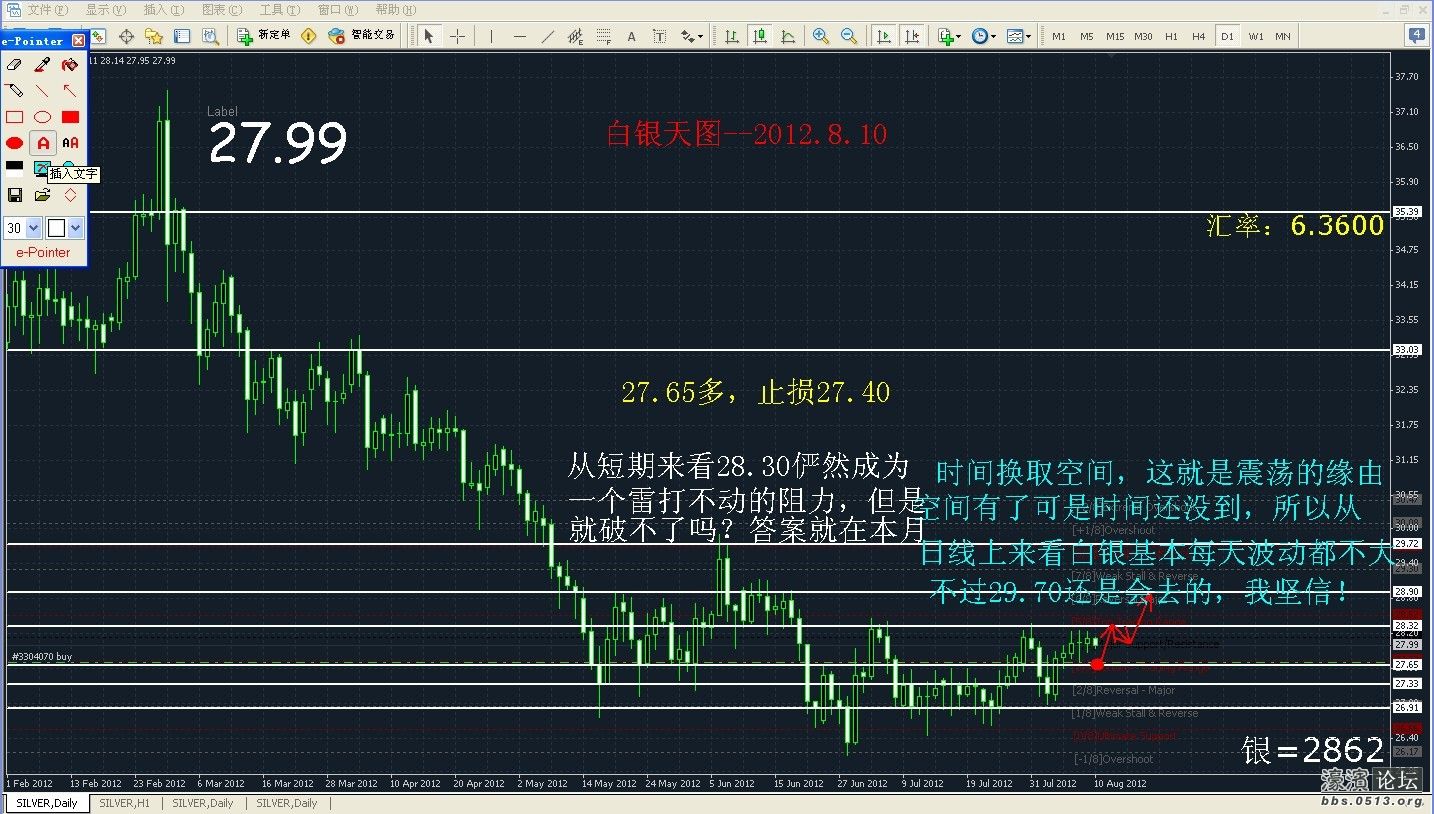The height and width of the screenshot is (814, 1434).
Task: Toggle the line chart mode
Action: pyautogui.click(x=788, y=36)
